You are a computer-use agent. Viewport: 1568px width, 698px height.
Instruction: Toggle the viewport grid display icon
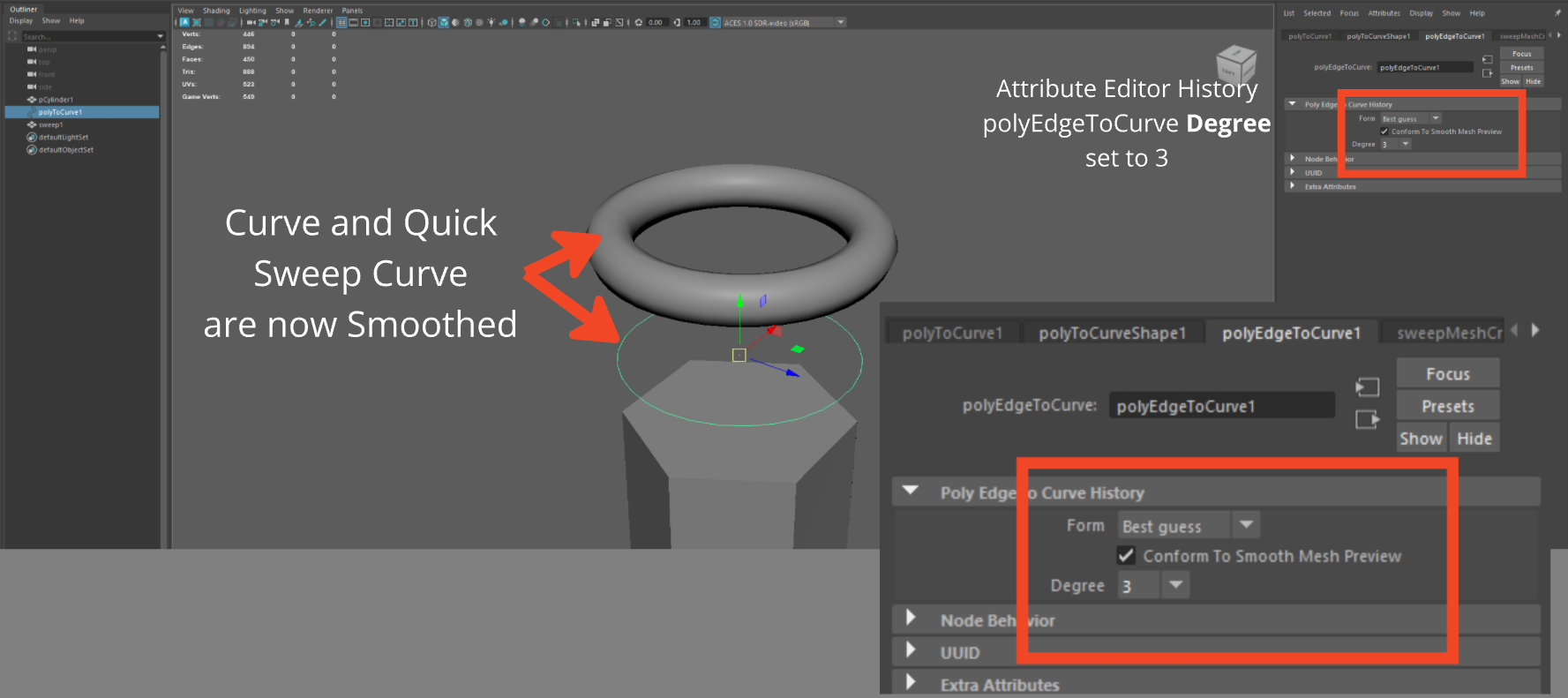click(x=341, y=23)
